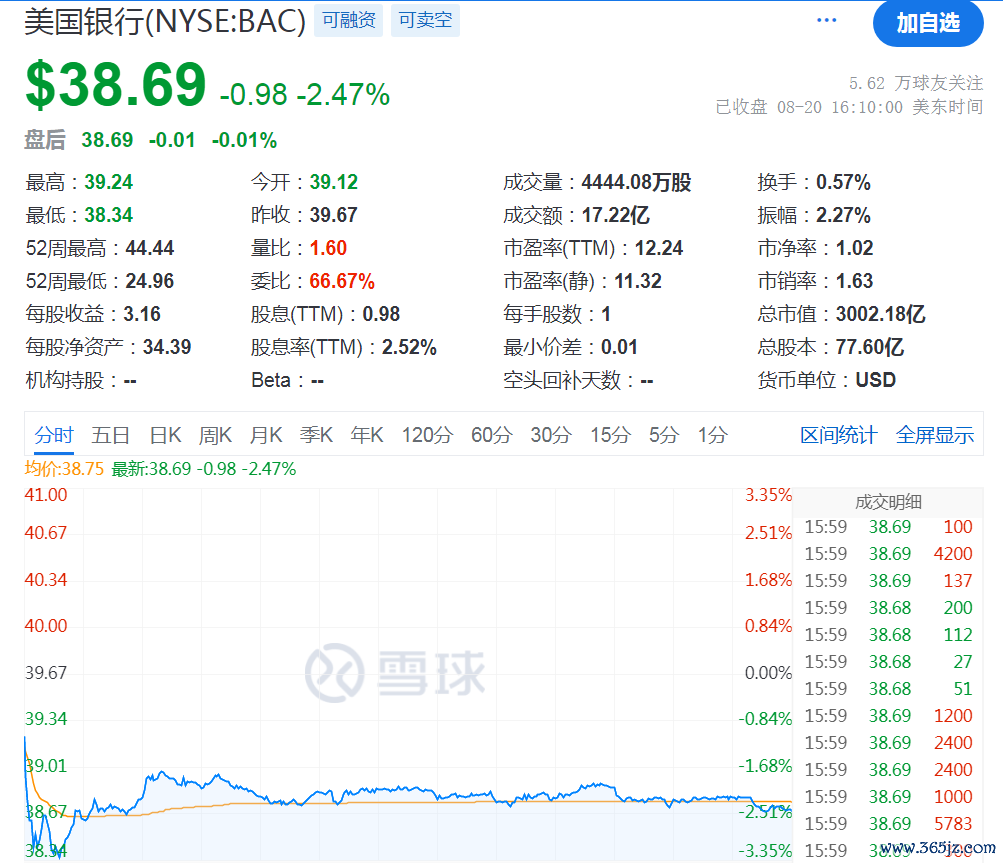Open 区间统计 range statistics
1003x863 pixels.
tap(839, 436)
